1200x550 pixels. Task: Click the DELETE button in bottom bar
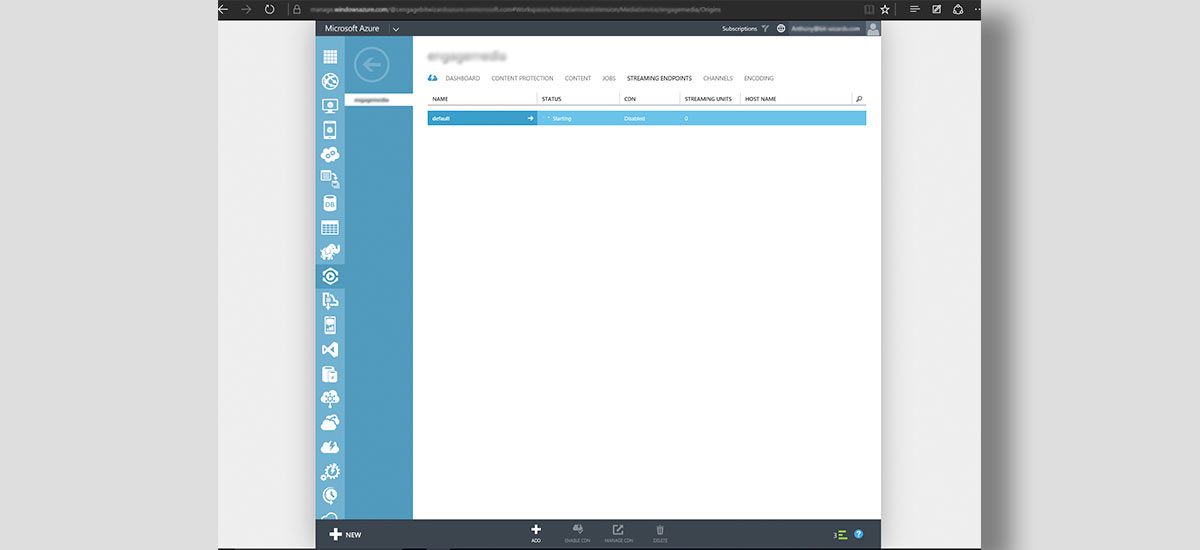tap(659, 534)
